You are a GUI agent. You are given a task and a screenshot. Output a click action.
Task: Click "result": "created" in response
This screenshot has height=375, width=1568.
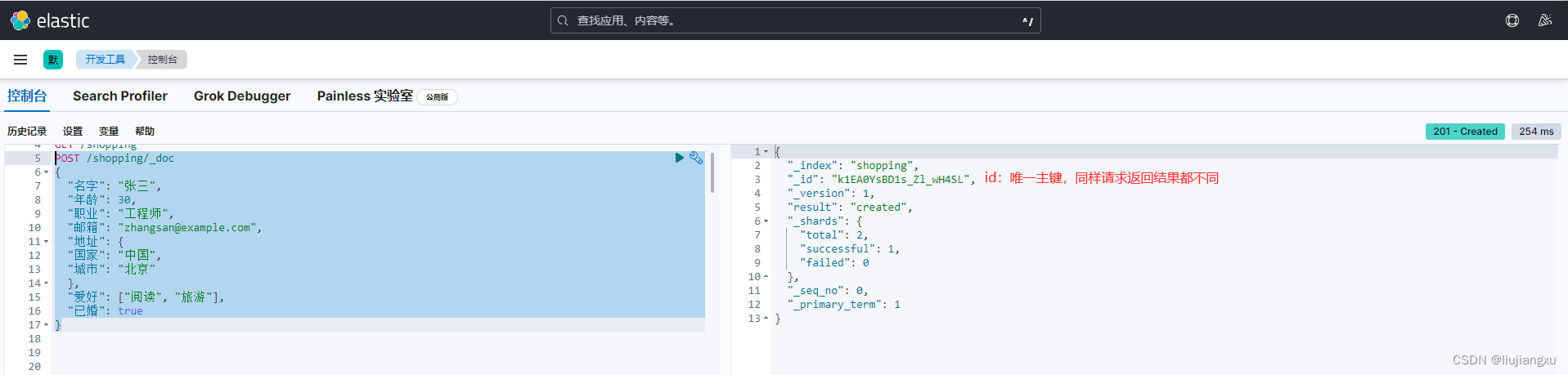[x=850, y=208]
